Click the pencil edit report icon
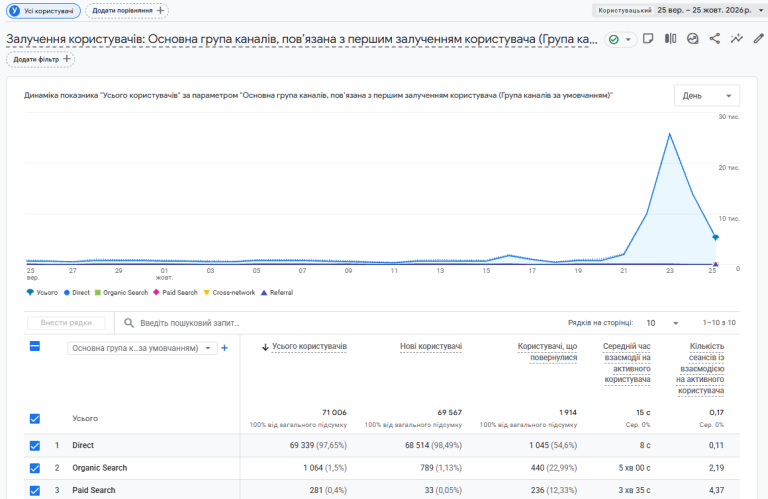This screenshot has width=768, height=499. pos(758,39)
